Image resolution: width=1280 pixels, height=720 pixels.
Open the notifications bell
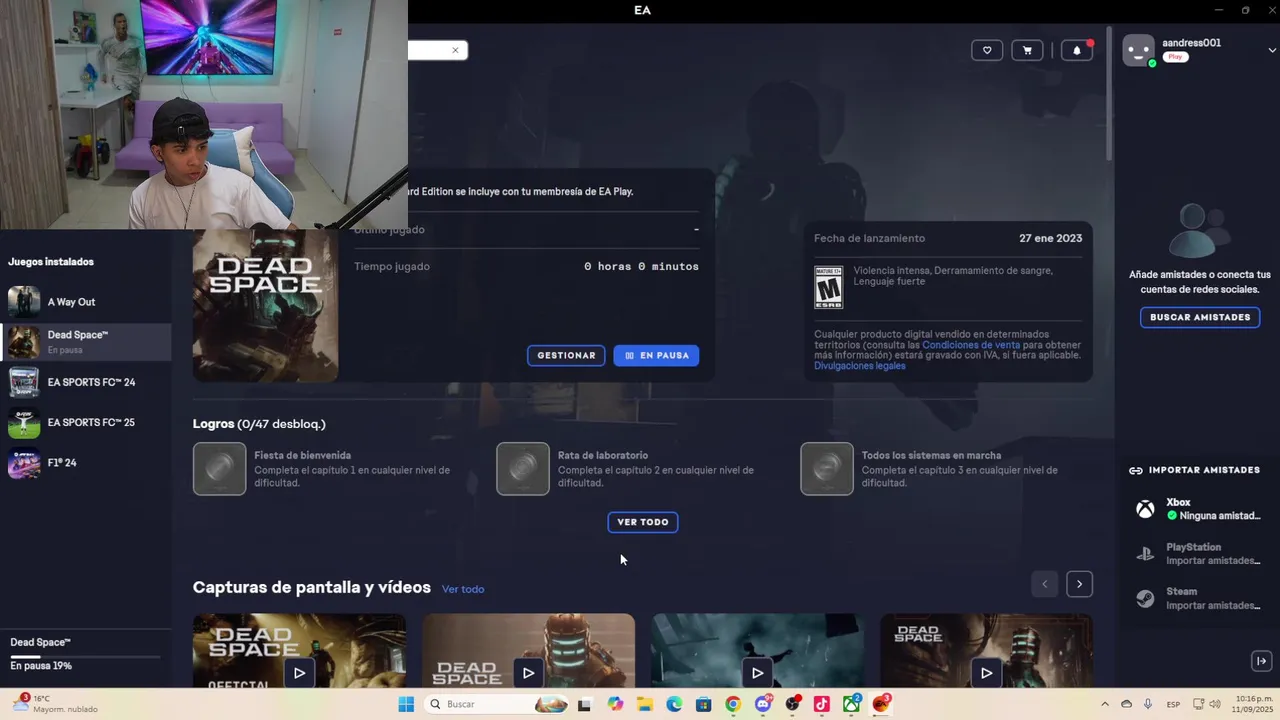click(1077, 50)
